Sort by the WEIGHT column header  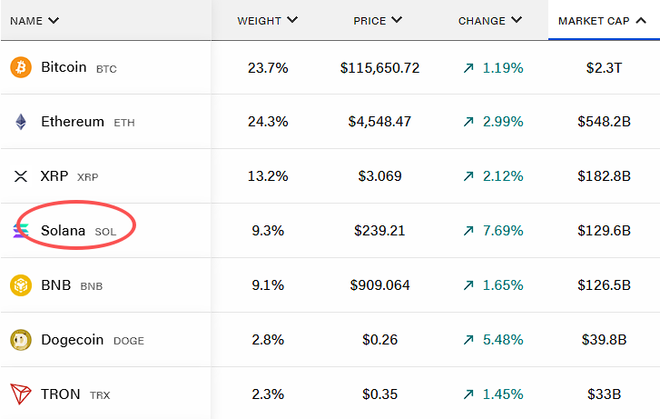(x=267, y=20)
